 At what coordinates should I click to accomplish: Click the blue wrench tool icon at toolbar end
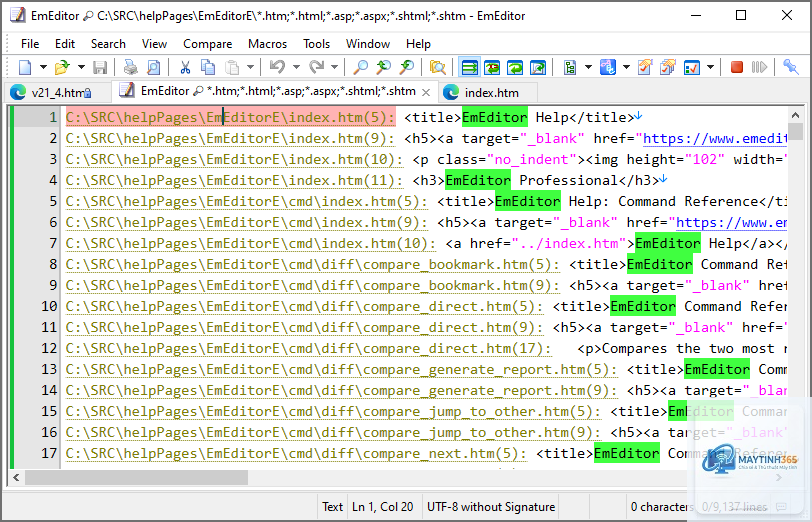790,67
